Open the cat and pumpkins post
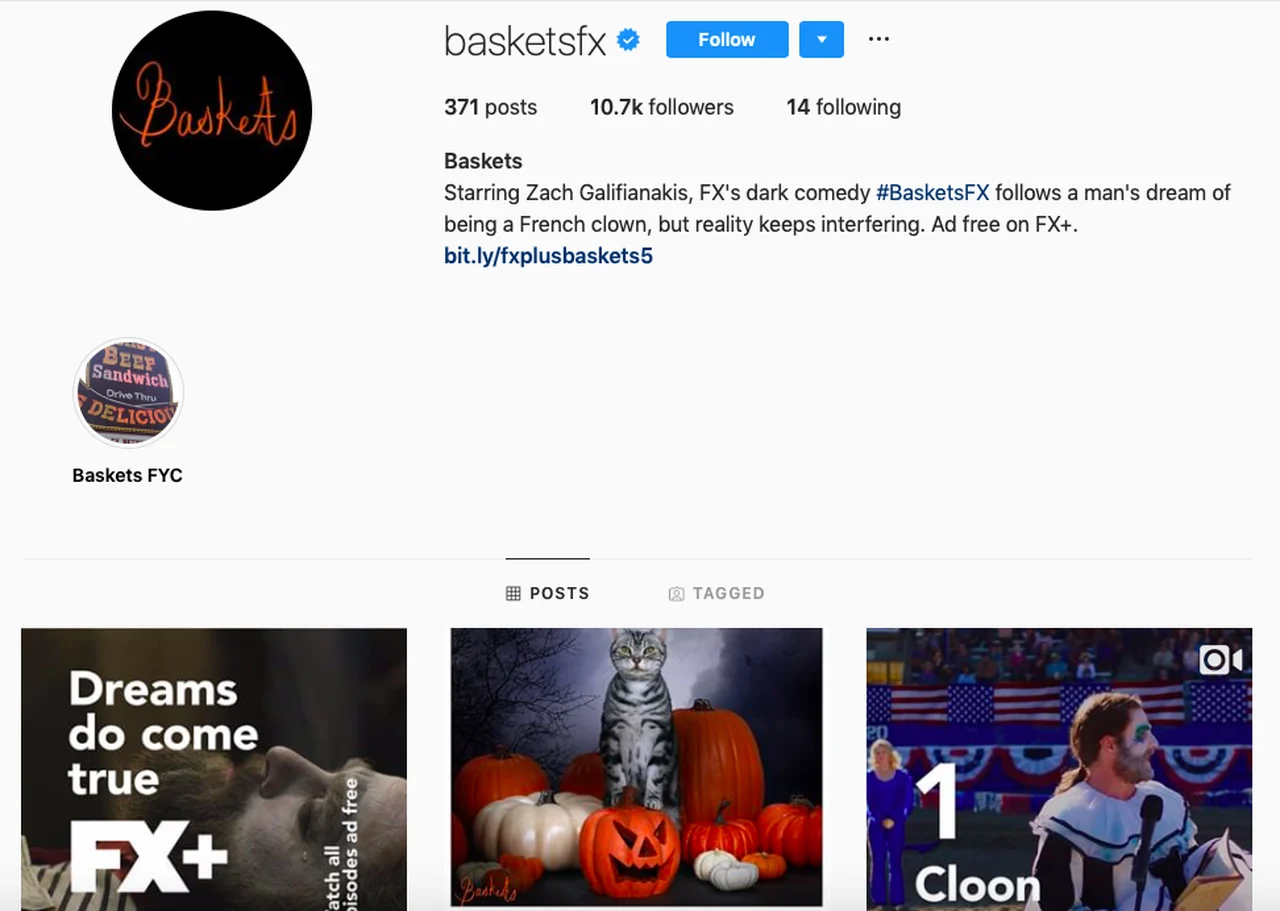1280x911 pixels. [637, 768]
